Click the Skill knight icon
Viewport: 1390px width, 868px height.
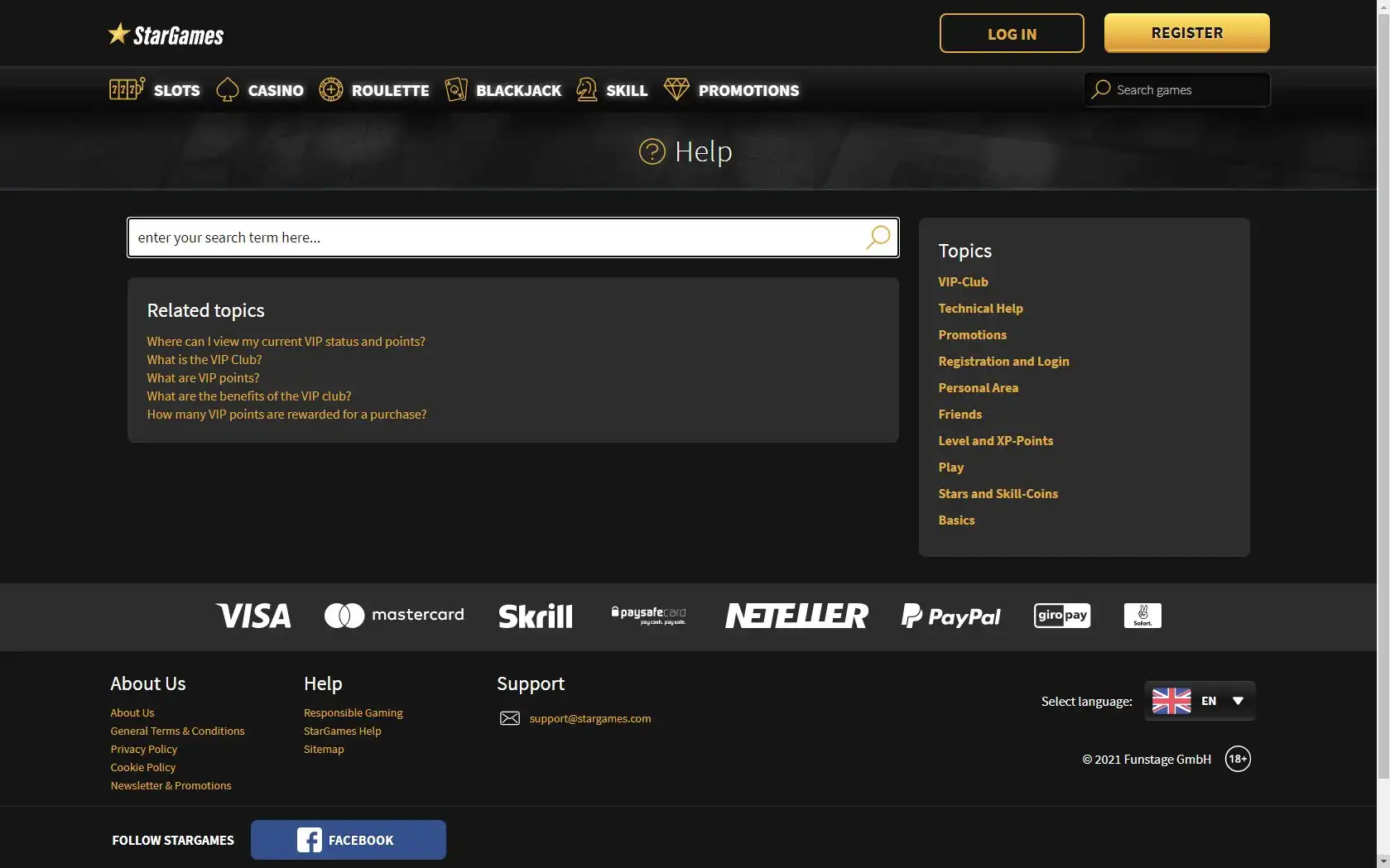[587, 89]
